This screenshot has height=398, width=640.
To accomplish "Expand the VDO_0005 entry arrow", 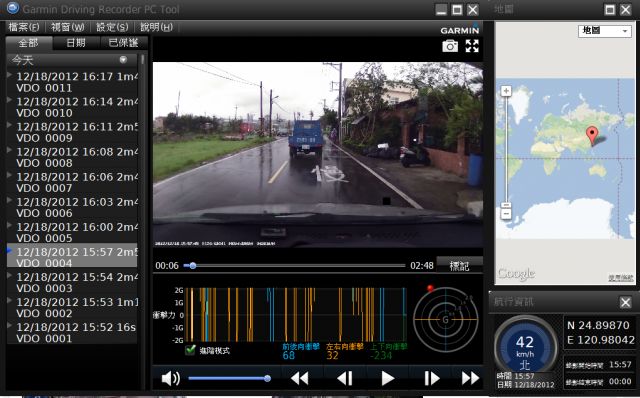I will (x=9, y=225).
